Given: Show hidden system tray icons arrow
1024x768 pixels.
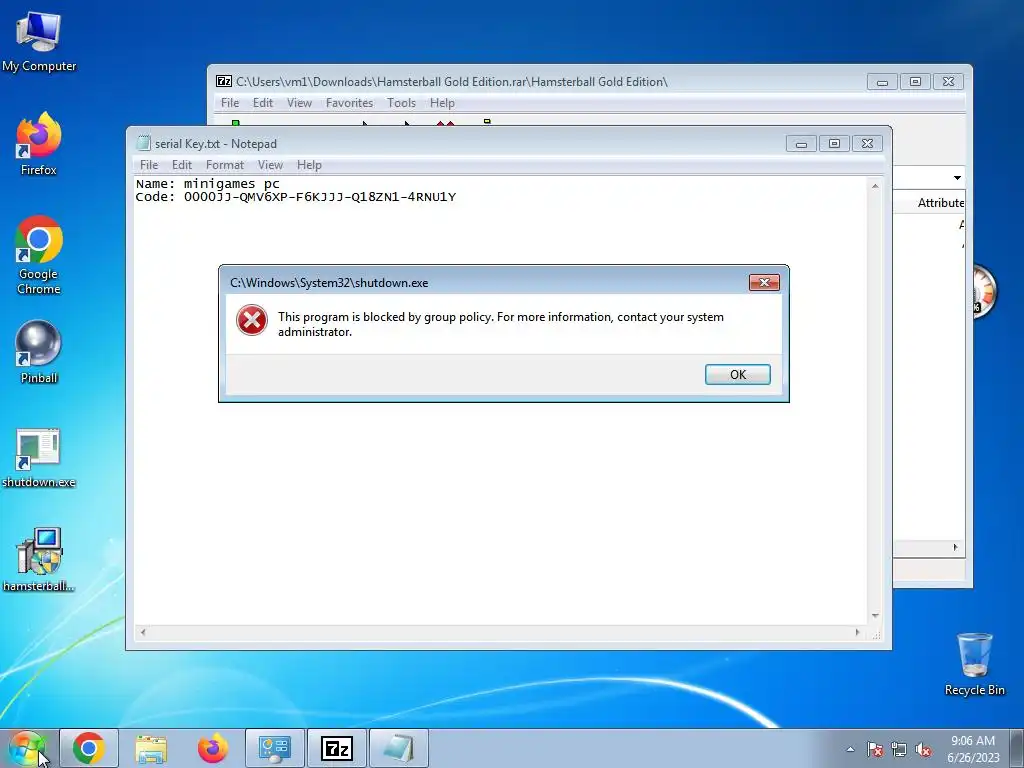Looking at the screenshot, I should (x=850, y=749).
